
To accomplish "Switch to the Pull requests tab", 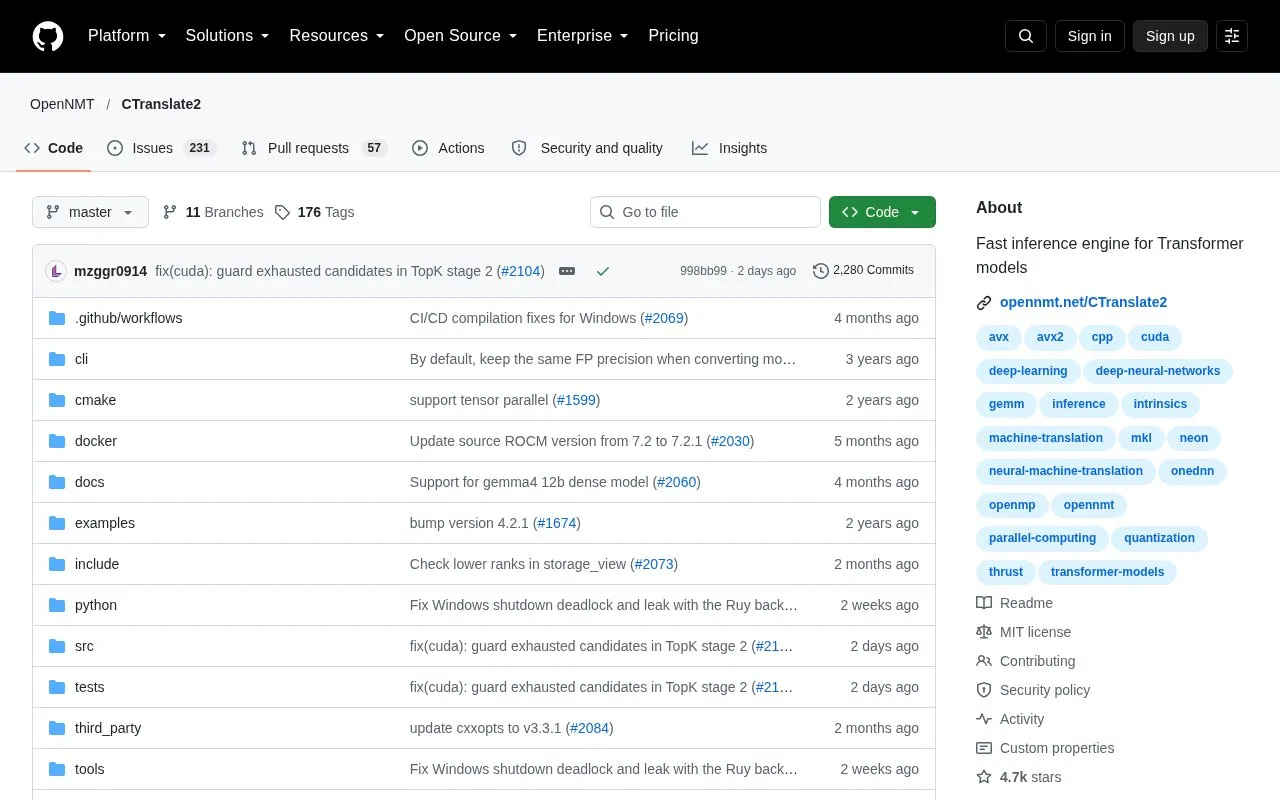I will tap(314, 148).
